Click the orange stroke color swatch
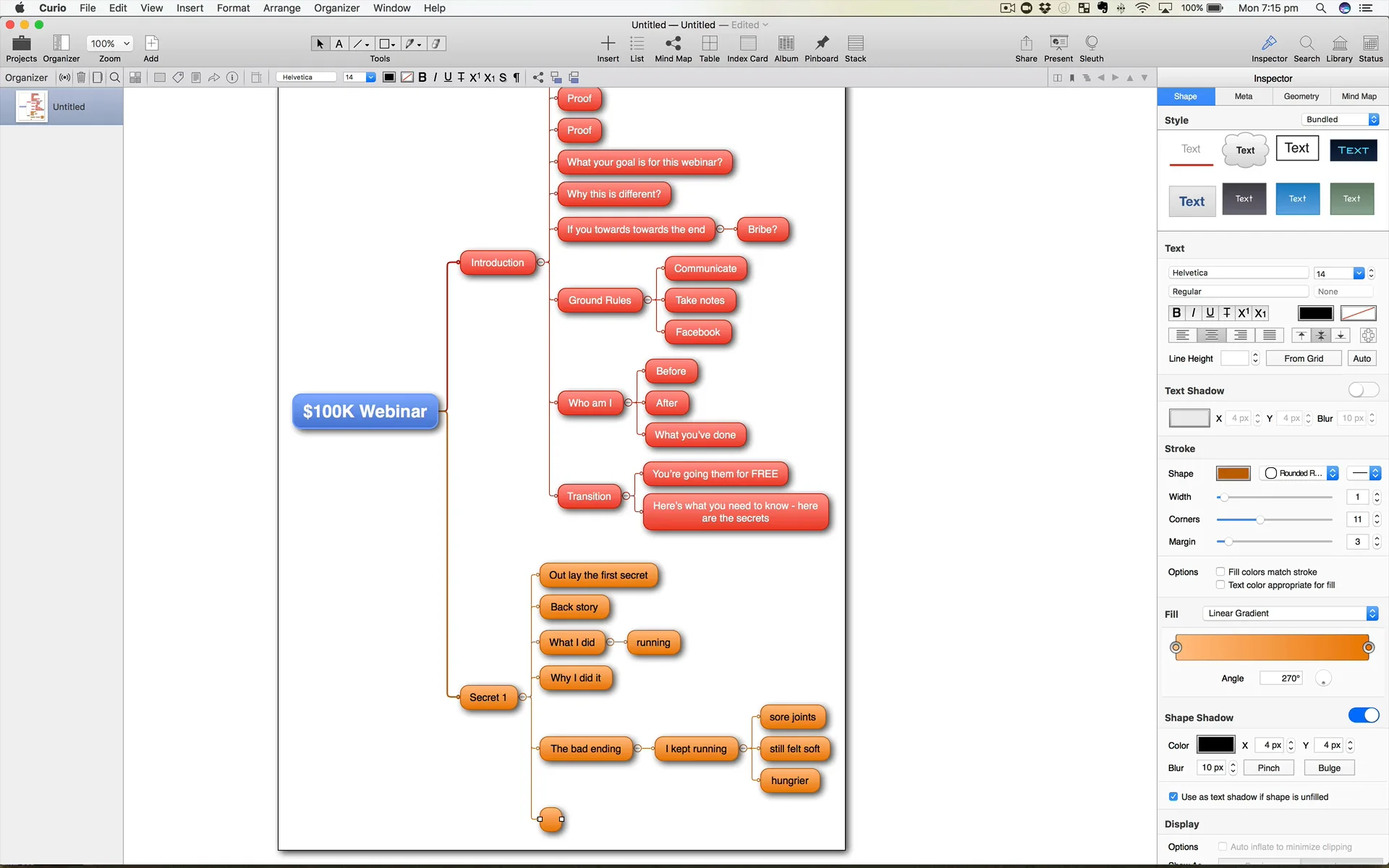 pos(1233,473)
